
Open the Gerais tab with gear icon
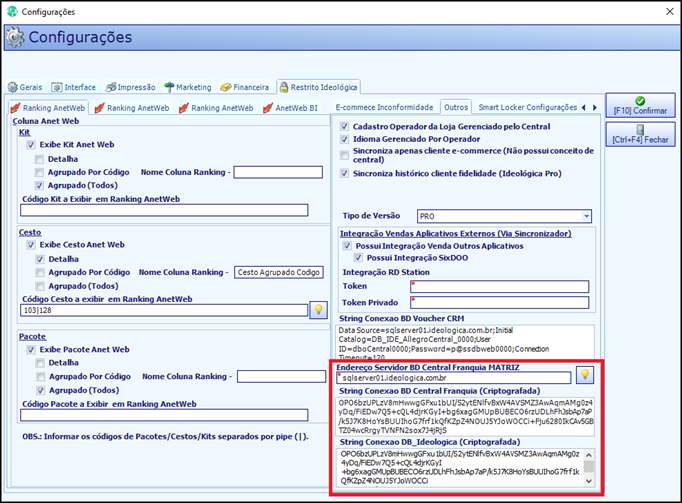click(x=25, y=87)
